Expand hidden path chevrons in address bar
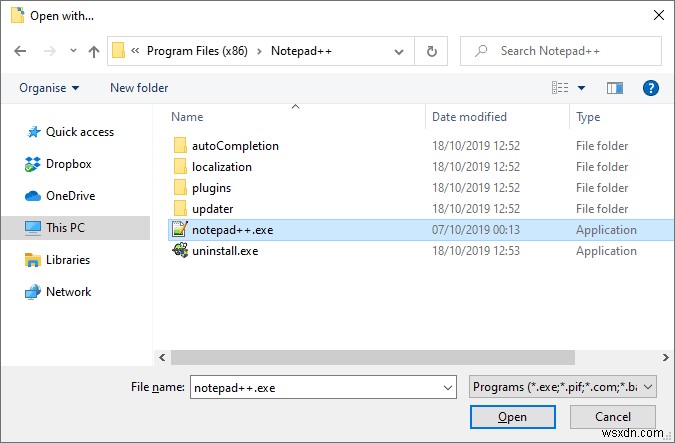 point(135,51)
